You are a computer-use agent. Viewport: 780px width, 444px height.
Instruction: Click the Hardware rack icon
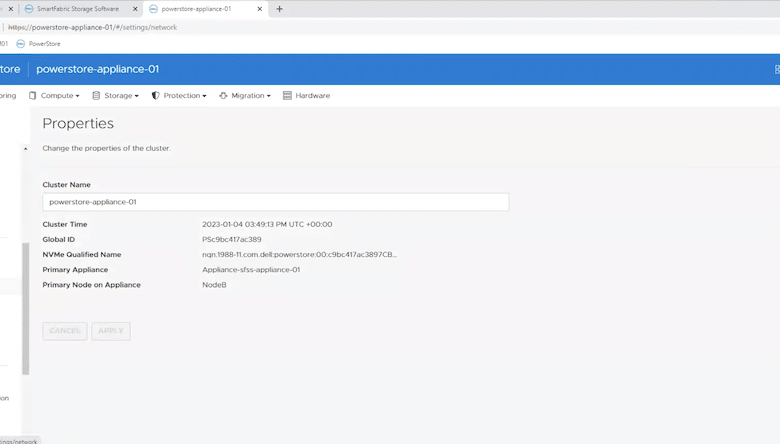287,95
